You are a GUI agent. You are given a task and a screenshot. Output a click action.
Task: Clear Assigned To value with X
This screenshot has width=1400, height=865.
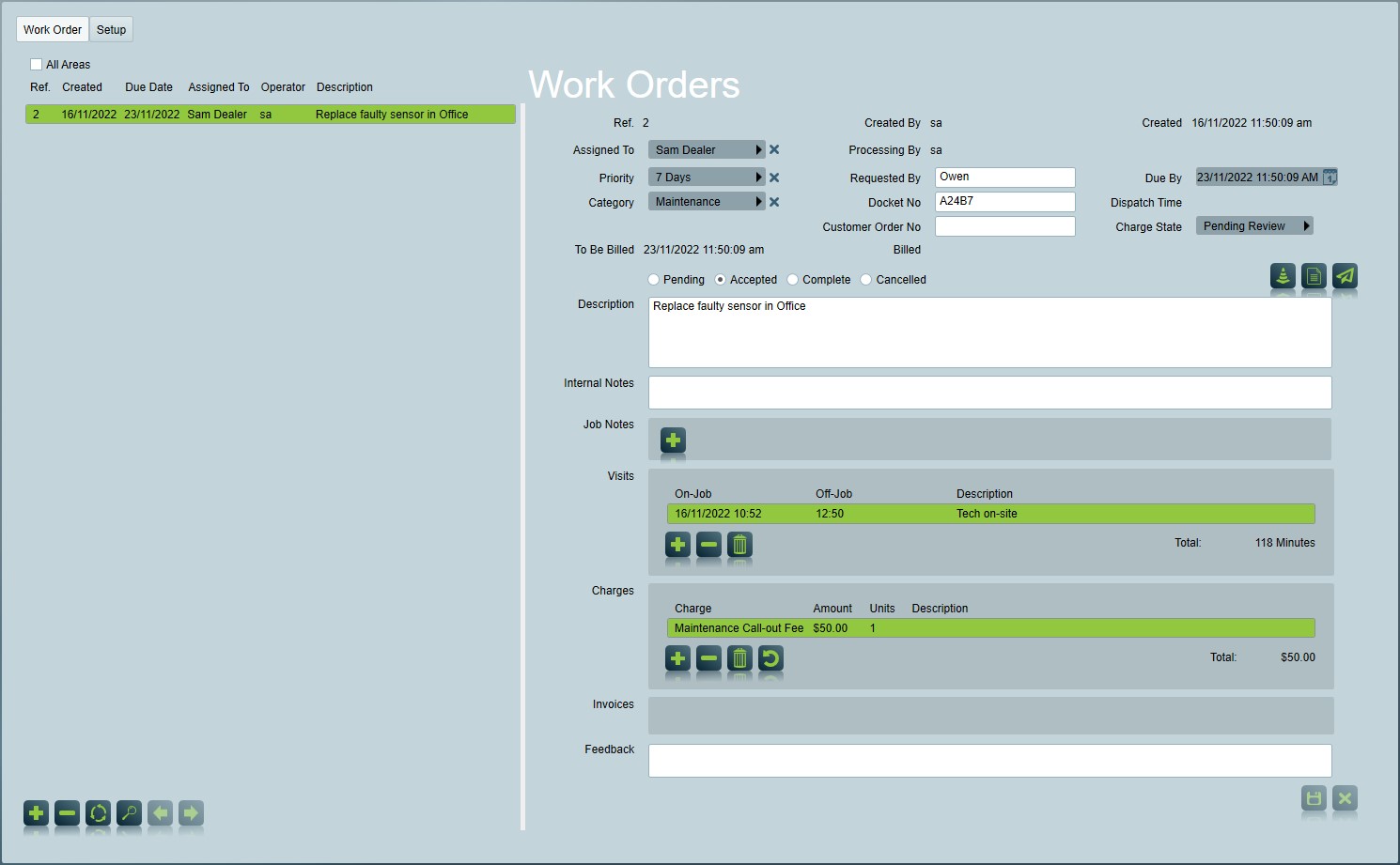(774, 149)
